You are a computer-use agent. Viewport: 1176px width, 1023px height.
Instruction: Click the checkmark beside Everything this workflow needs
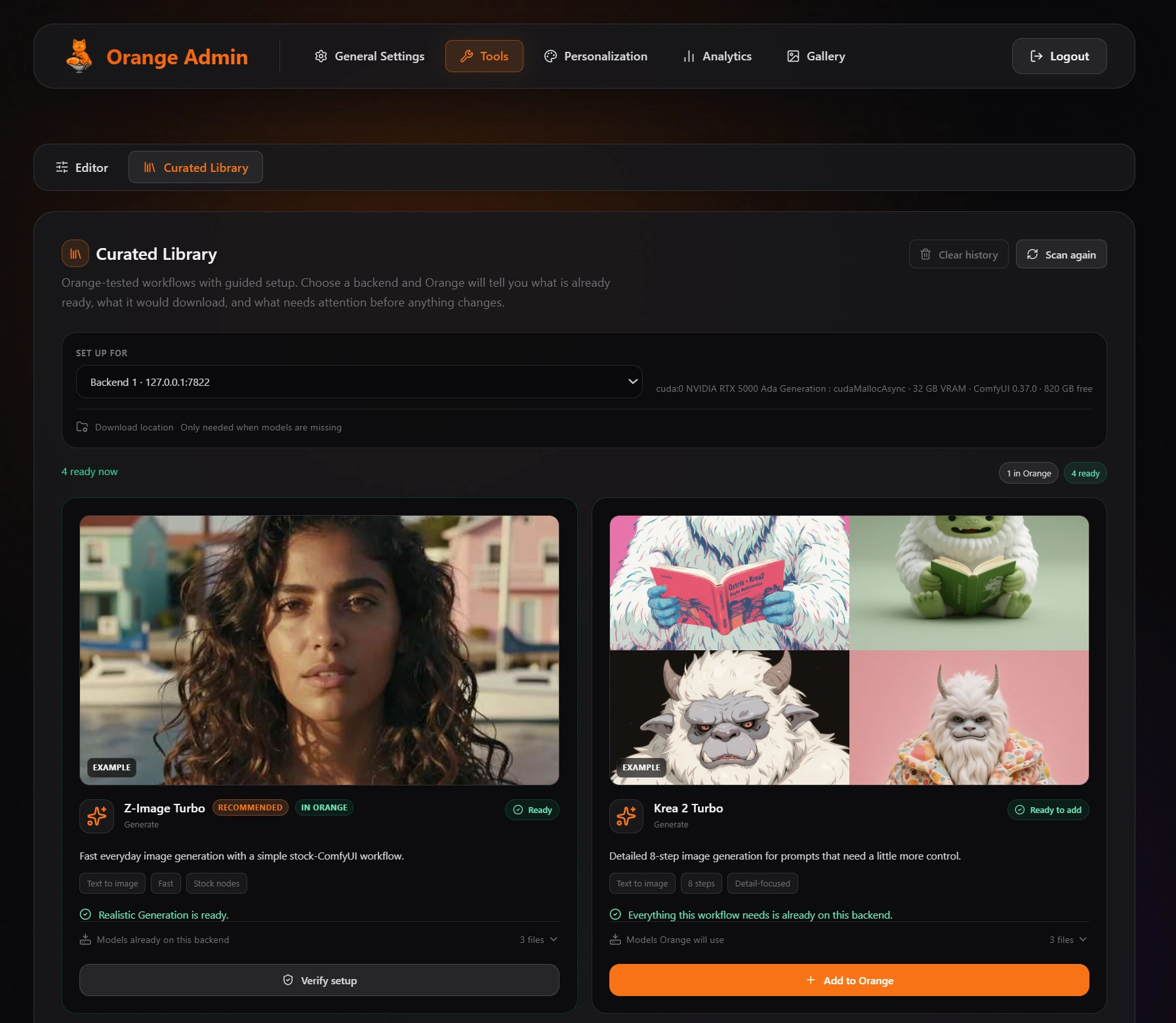click(x=615, y=914)
